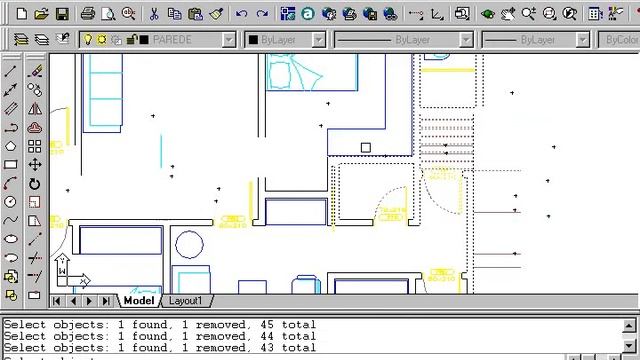Image resolution: width=640 pixels, height=360 pixels.
Task: Redo the last undone action
Action: (262, 14)
